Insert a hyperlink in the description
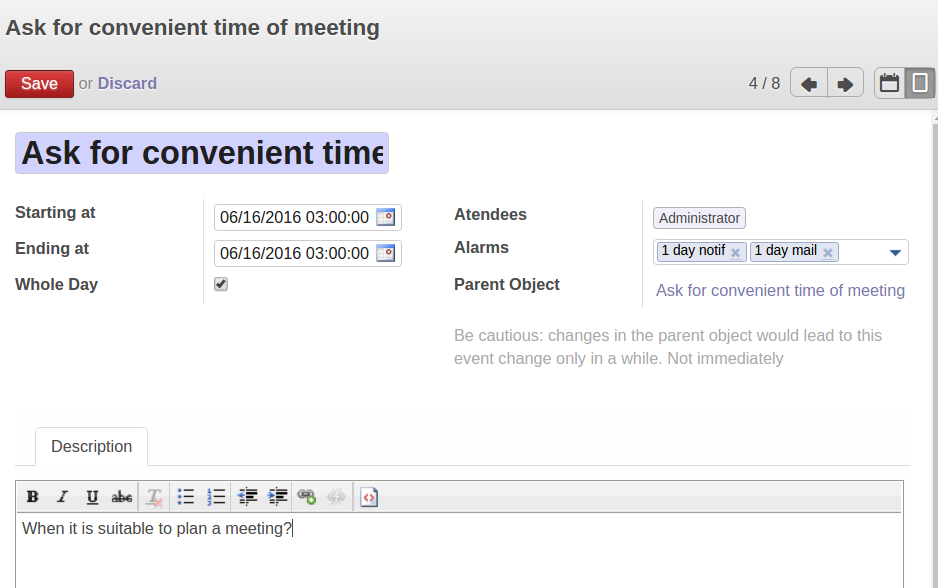Screen dimensions: 938x588 (307, 497)
